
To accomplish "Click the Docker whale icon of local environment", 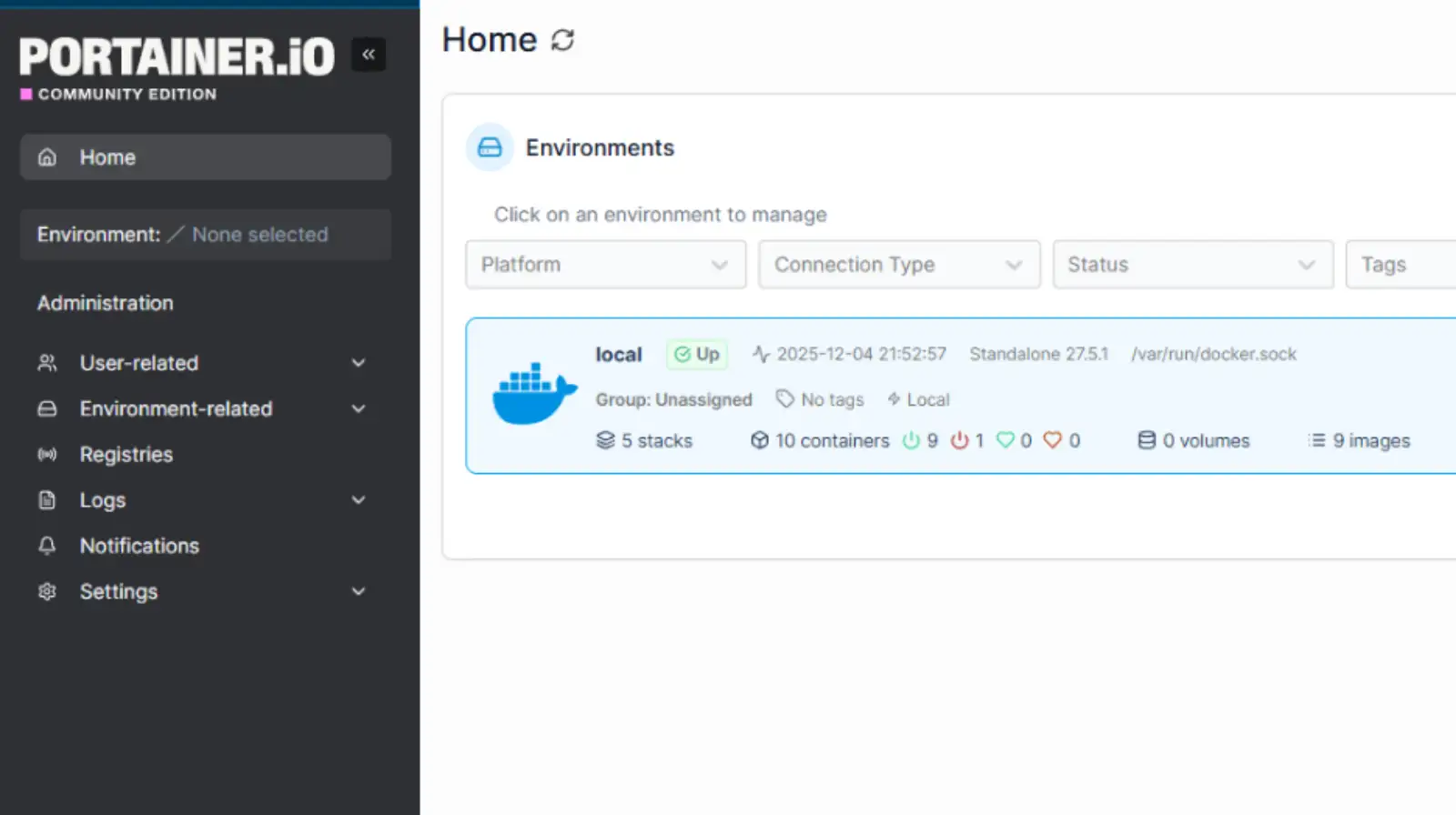I will 534,395.
